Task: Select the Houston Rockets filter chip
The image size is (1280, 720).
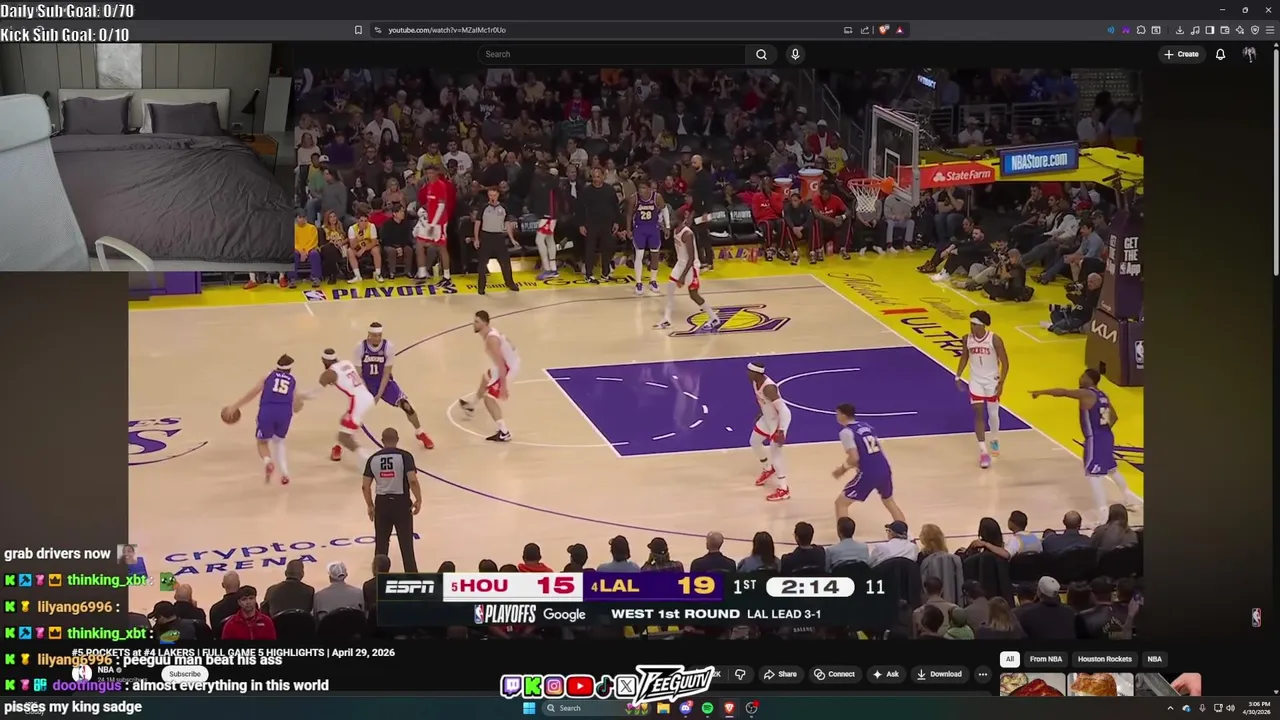Action: coord(1105,659)
